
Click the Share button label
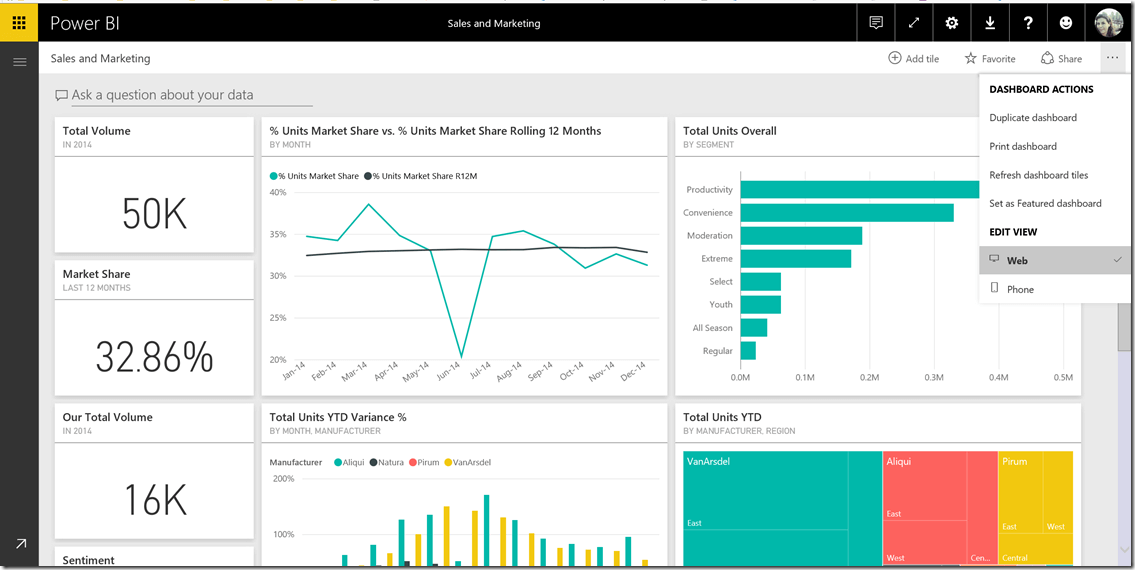click(1070, 59)
